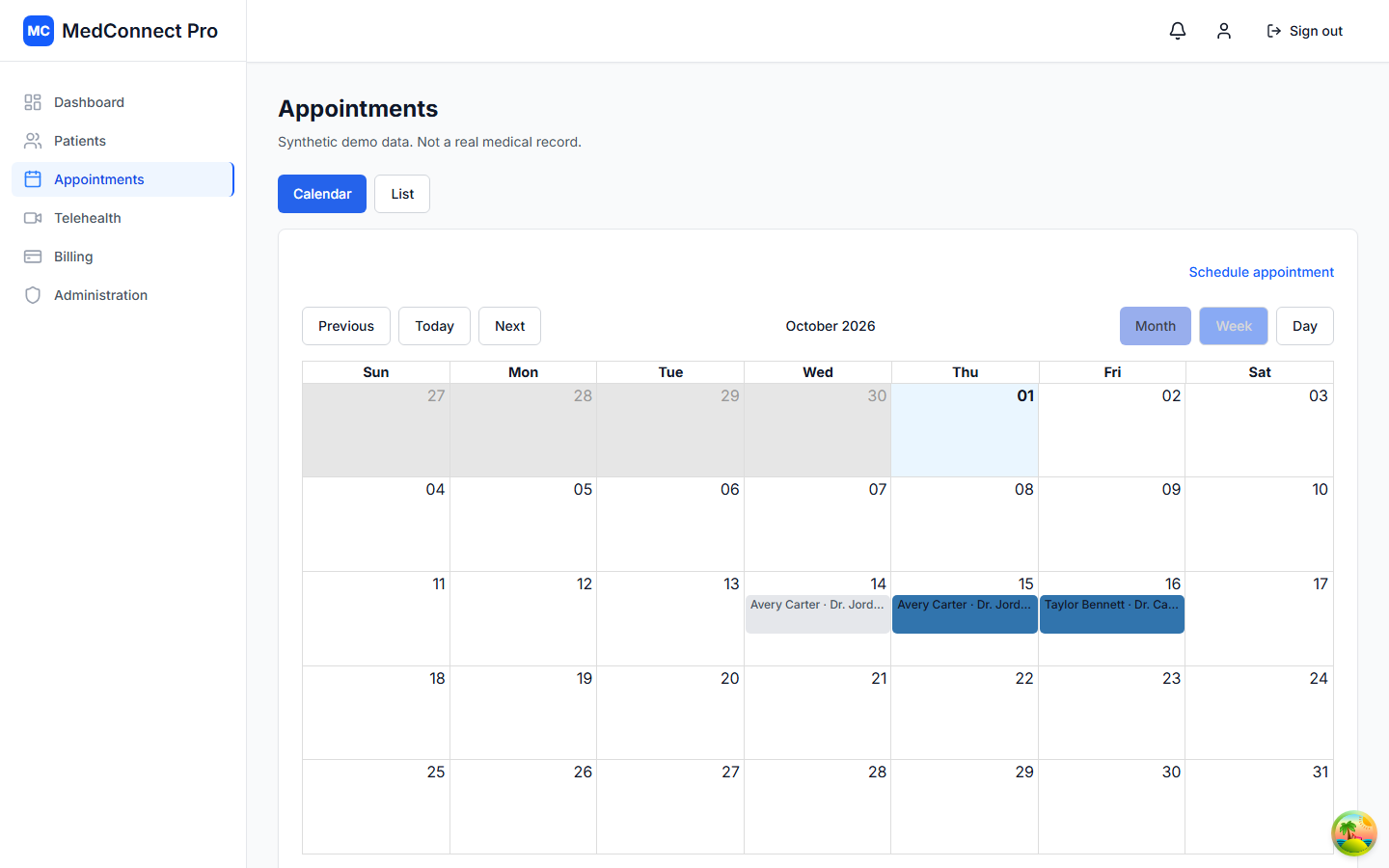The image size is (1389, 868).
Task: Open notifications bell icon
Action: pyautogui.click(x=1178, y=31)
